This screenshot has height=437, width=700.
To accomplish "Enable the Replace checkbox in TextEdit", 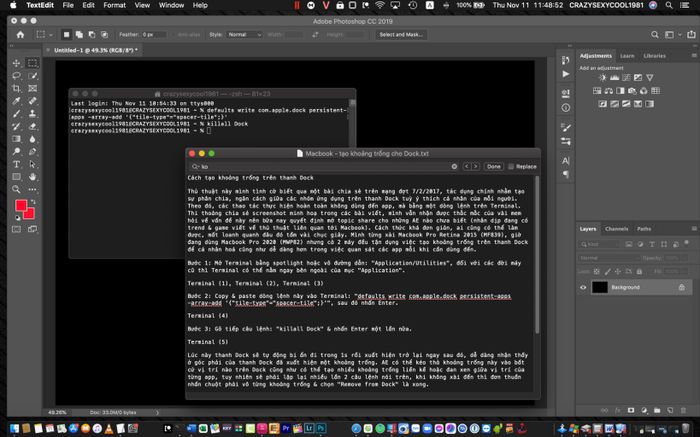I will point(511,166).
